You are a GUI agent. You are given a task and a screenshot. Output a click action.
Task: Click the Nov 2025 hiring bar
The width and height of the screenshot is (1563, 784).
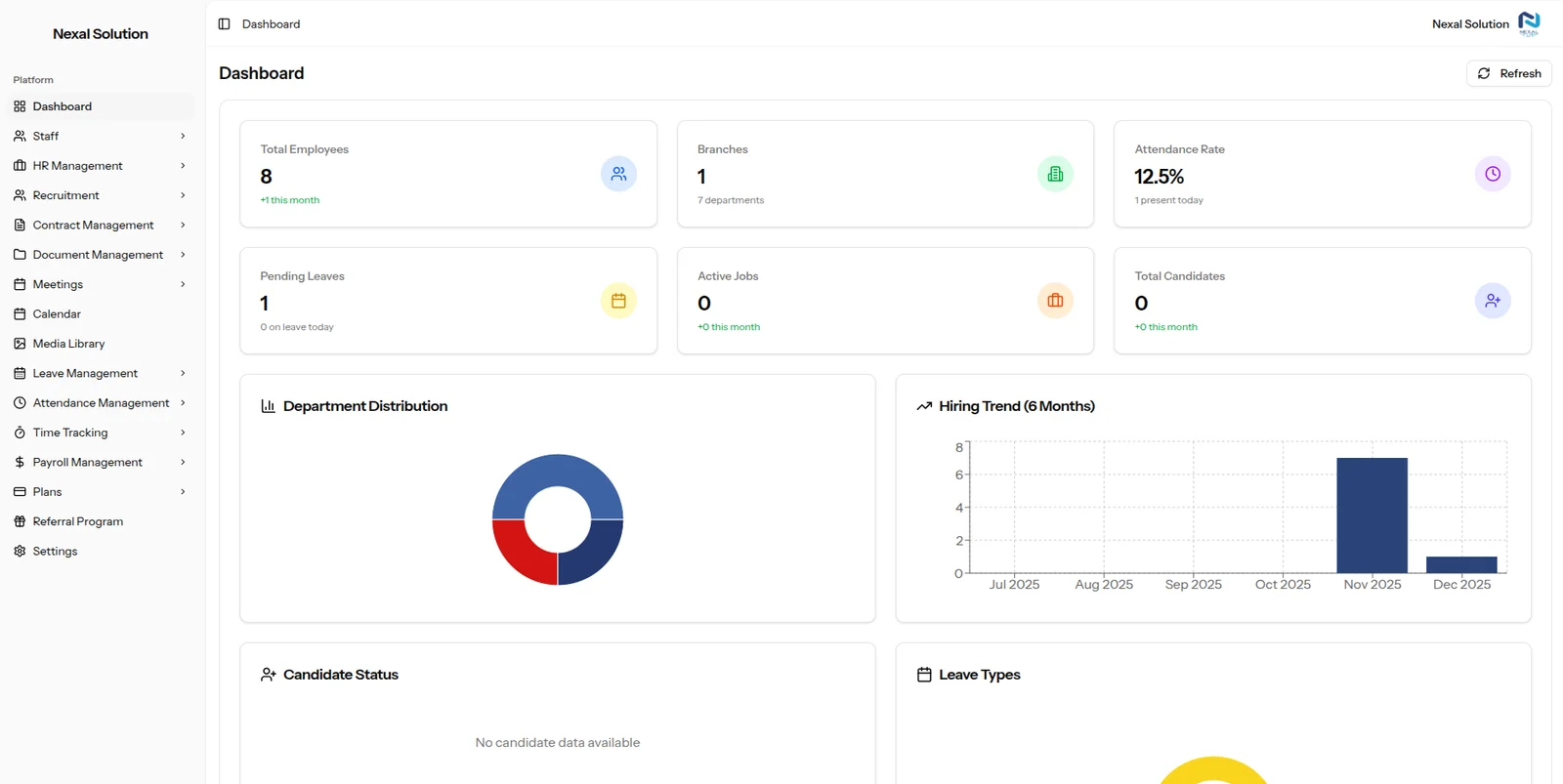1372,516
